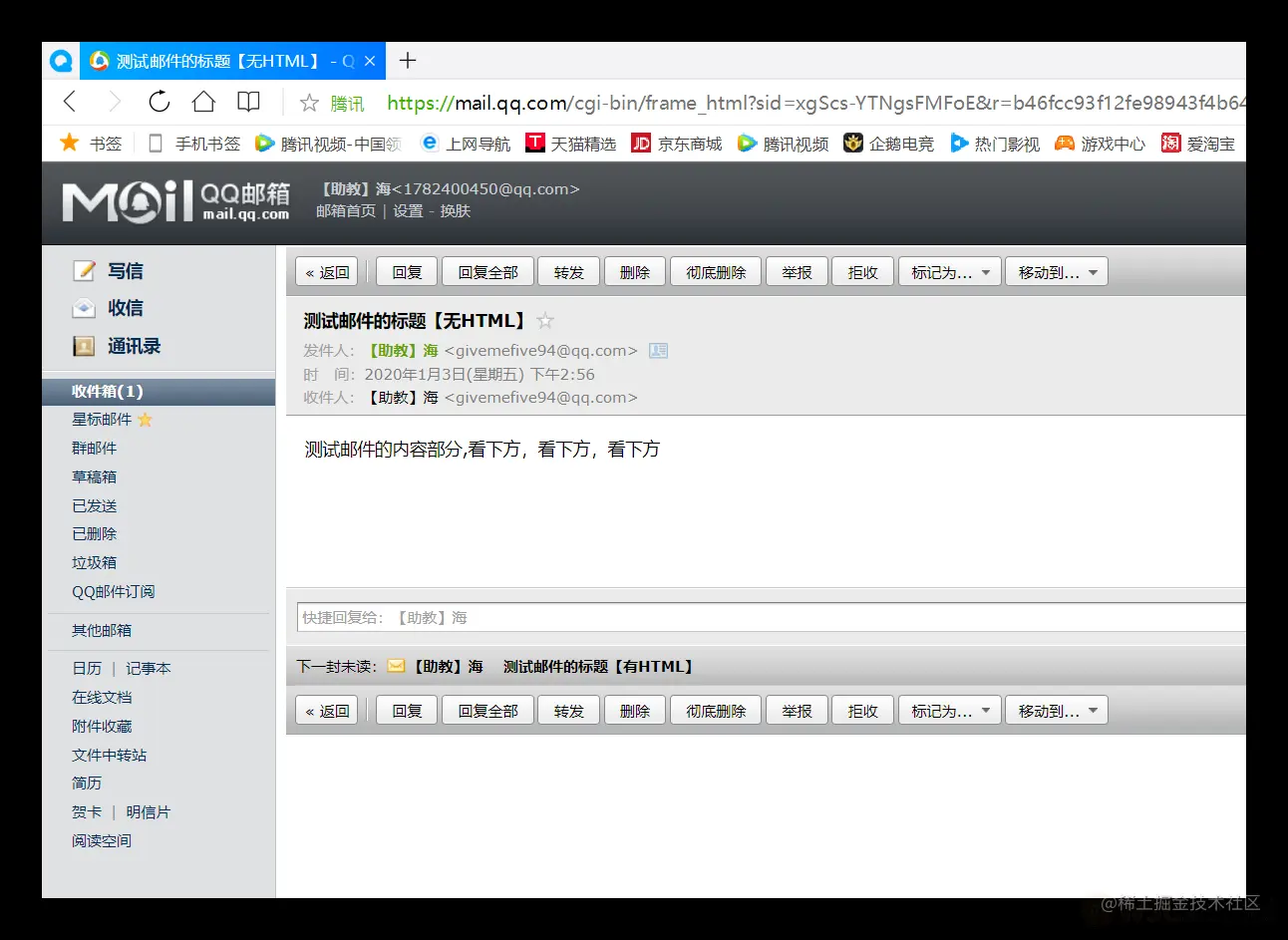The width and height of the screenshot is (1288, 940).
Task: Open 设置 in header
Action: tap(408, 211)
